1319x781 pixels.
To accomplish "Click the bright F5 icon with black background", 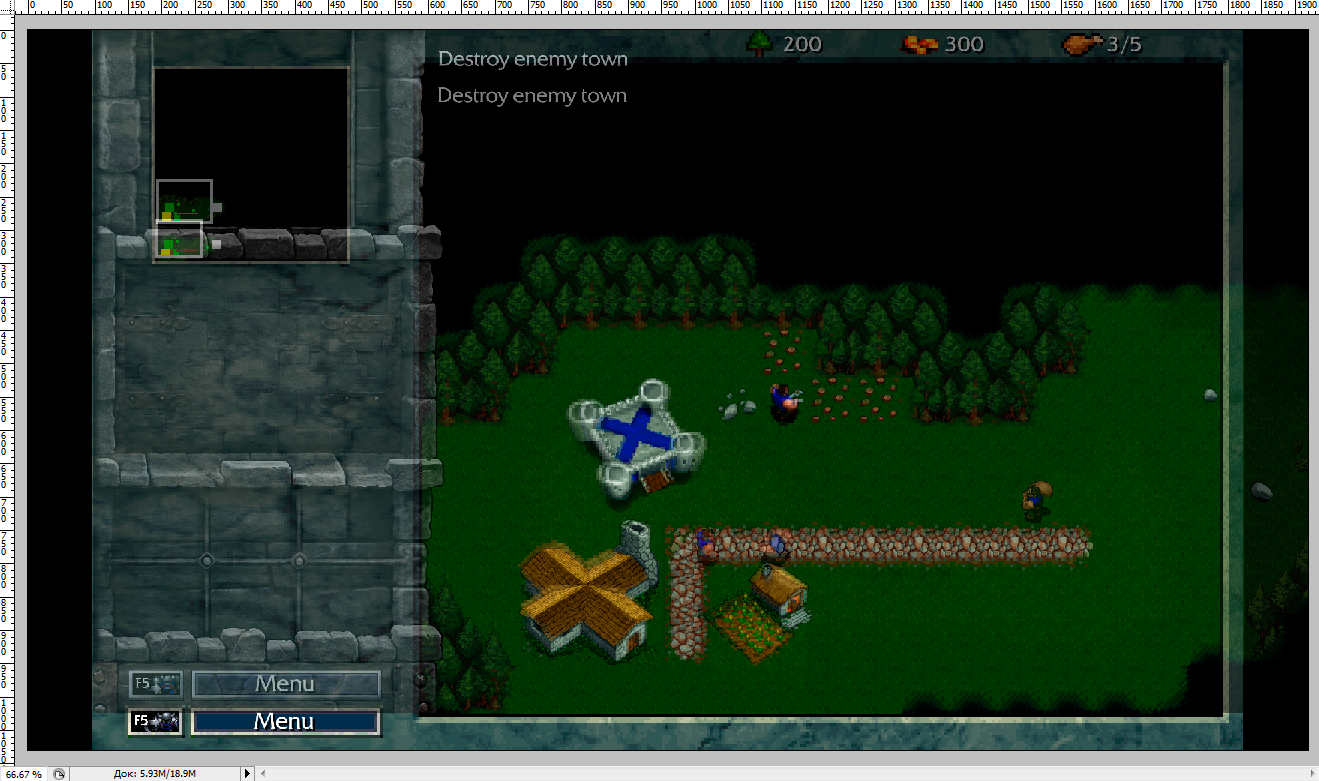I will point(155,721).
